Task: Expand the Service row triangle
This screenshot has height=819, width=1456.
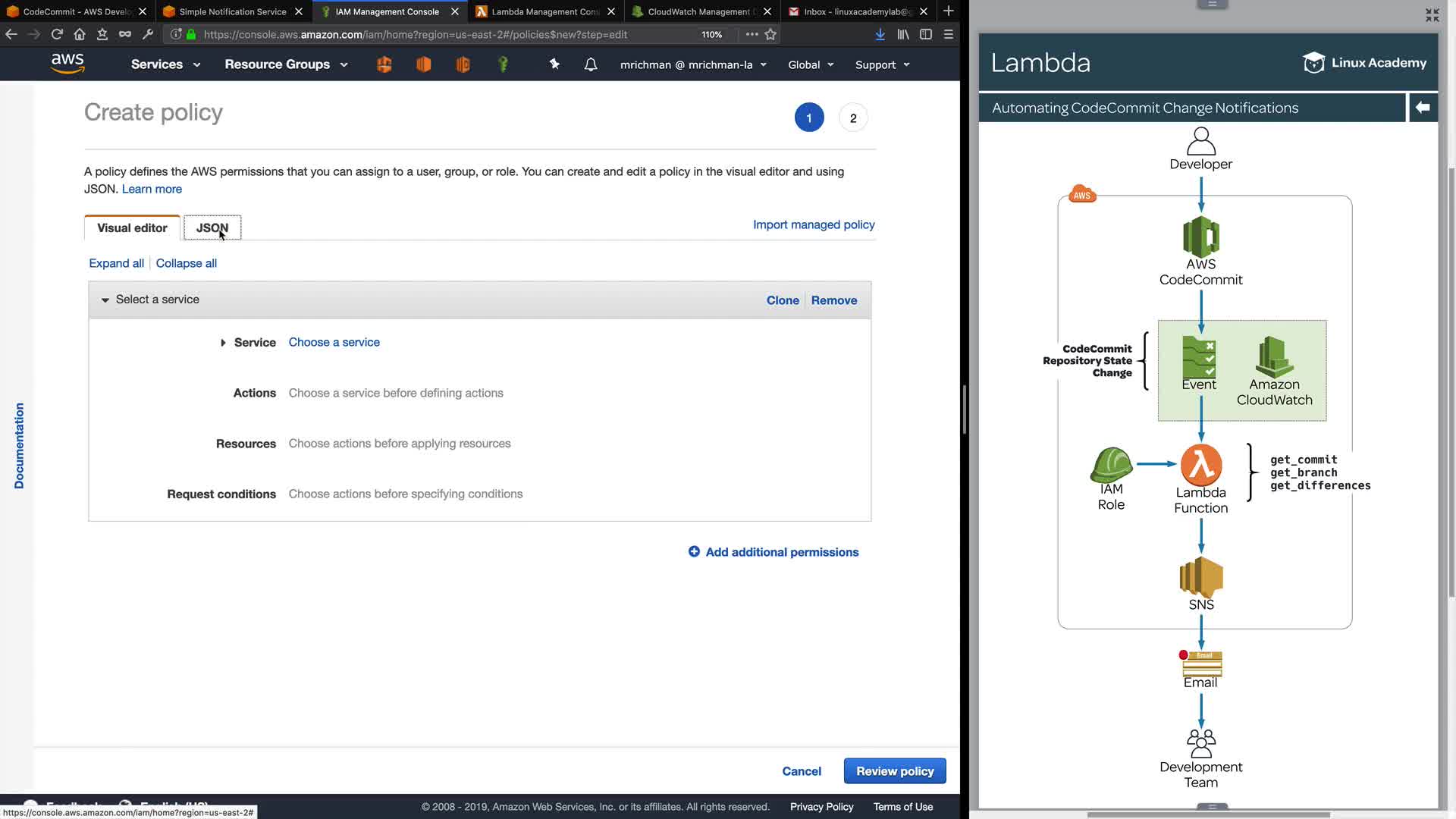Action: 223,343
